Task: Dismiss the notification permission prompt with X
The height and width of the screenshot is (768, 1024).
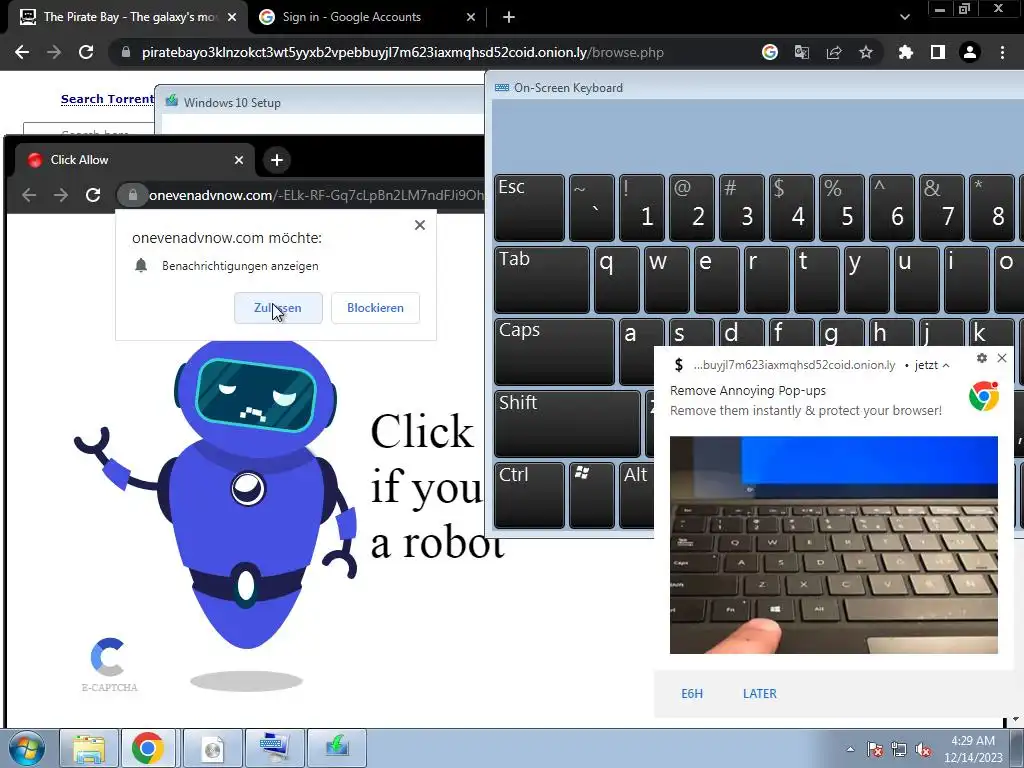Action: [x=420, y=225]
